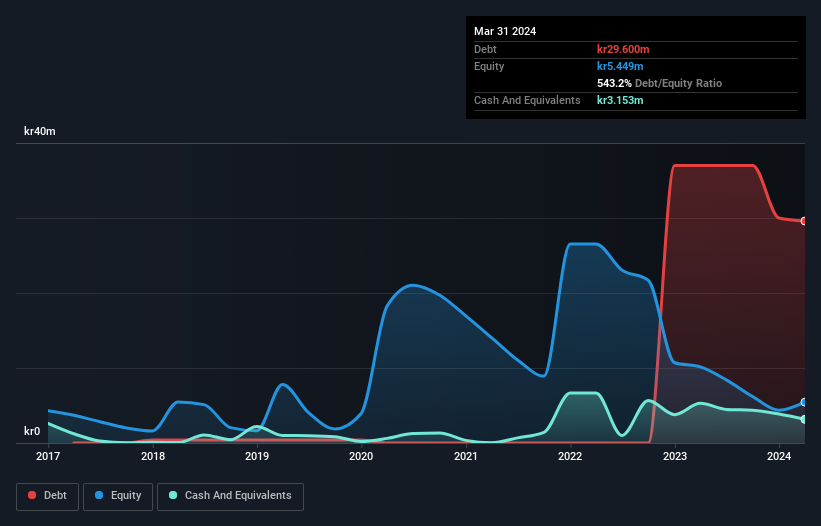Select the 2021 axis label

[465, 456]
